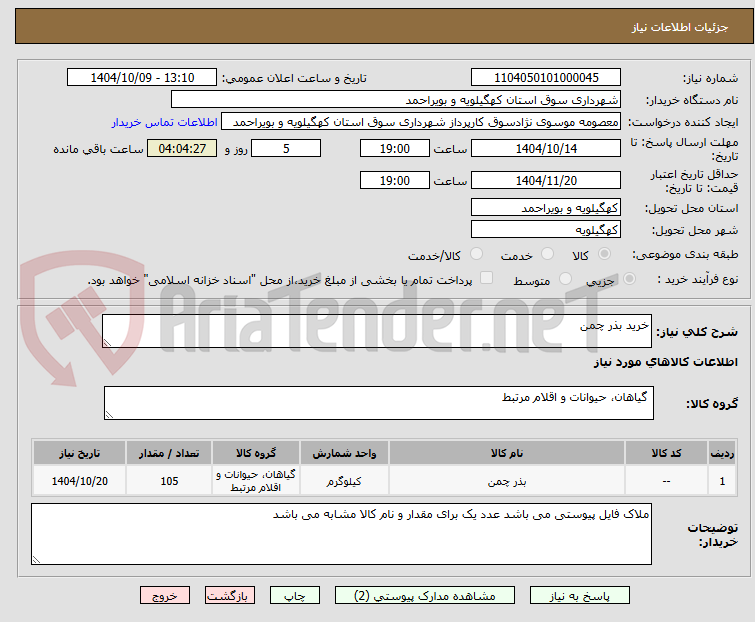Screen dimensions: 755x622
Task: Click the خرید بذر چمن description textarea
Action: pyautogui.click(x=377, y=331)
